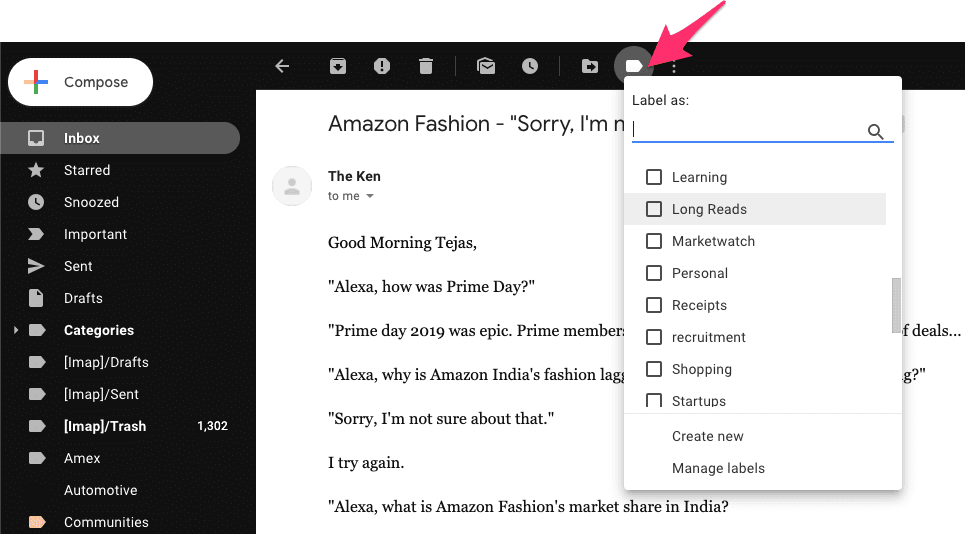This screenshot has height=534, width=965.
Task: Click label icon beside Amex
Action: [37, 458]
